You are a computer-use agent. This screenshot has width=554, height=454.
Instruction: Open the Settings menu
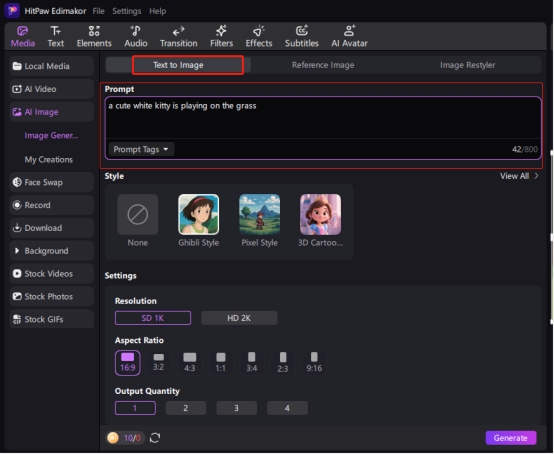coord(126,11)
